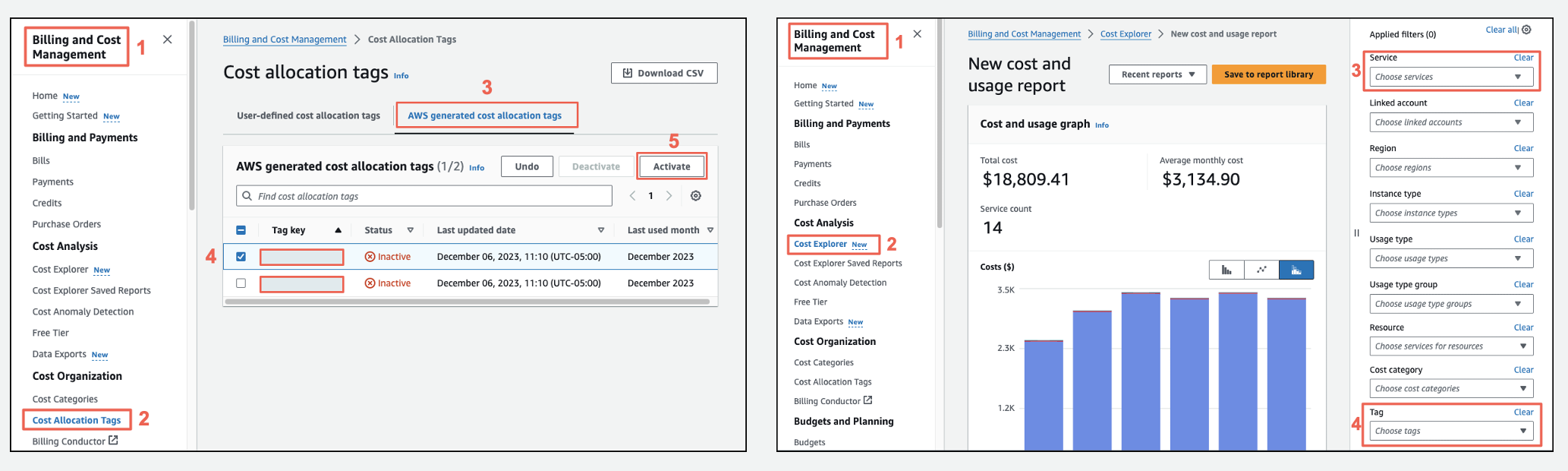Clear the Service filter

(1523, 58)
